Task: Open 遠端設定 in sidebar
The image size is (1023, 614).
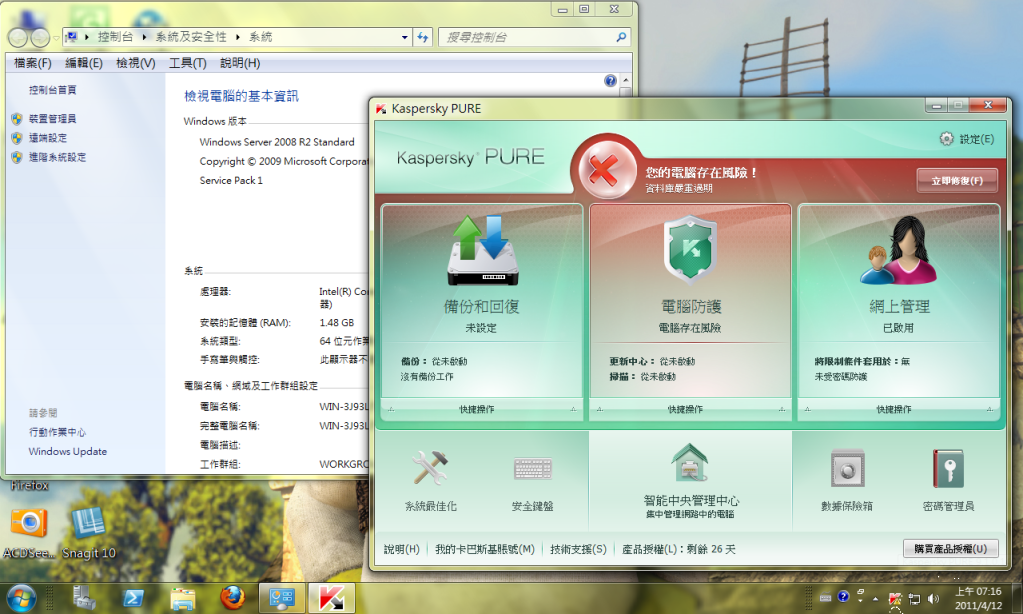Action: point(48,138)
